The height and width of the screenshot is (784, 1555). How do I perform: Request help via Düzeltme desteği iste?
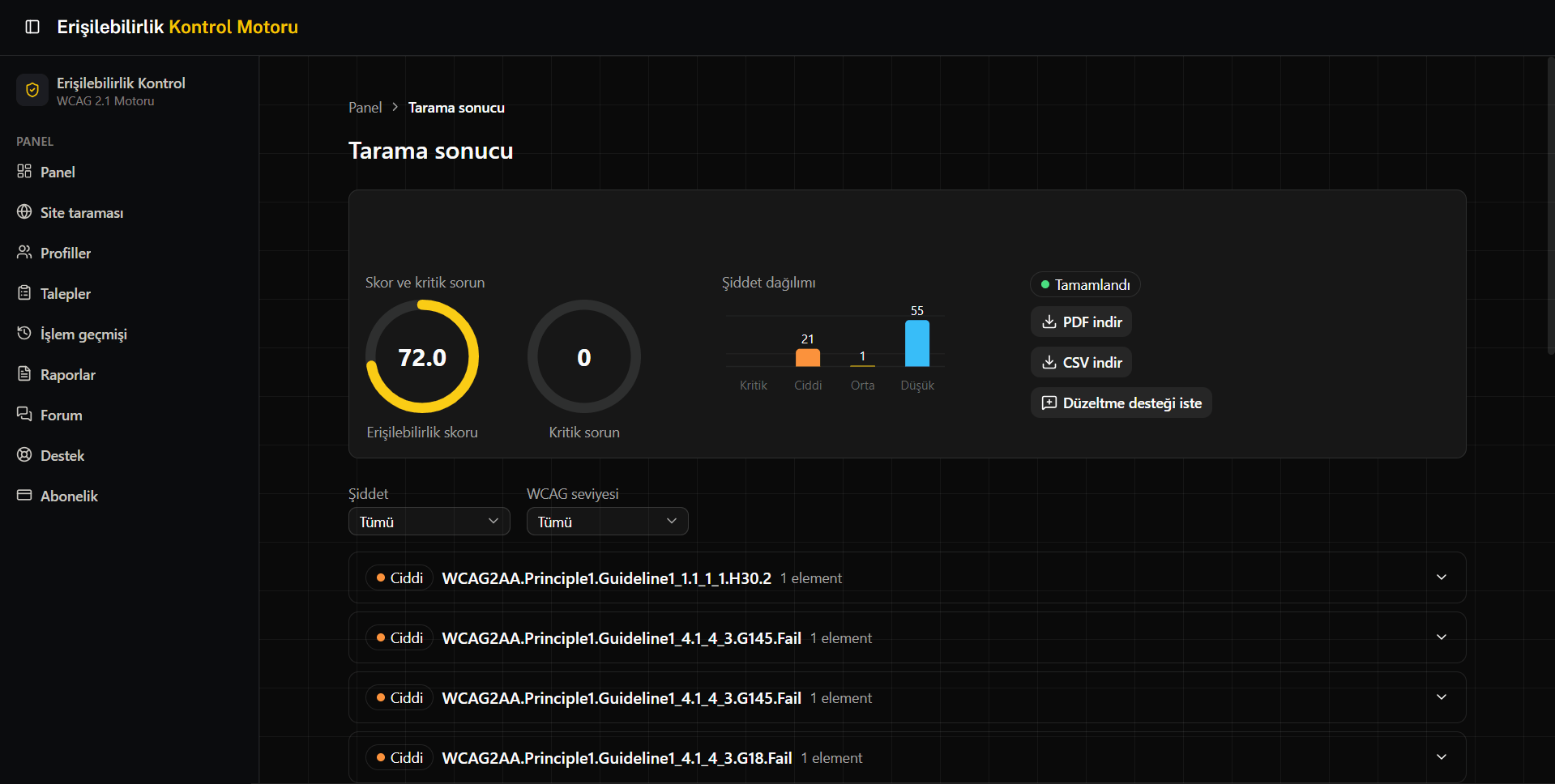[x=1121, y=403]
